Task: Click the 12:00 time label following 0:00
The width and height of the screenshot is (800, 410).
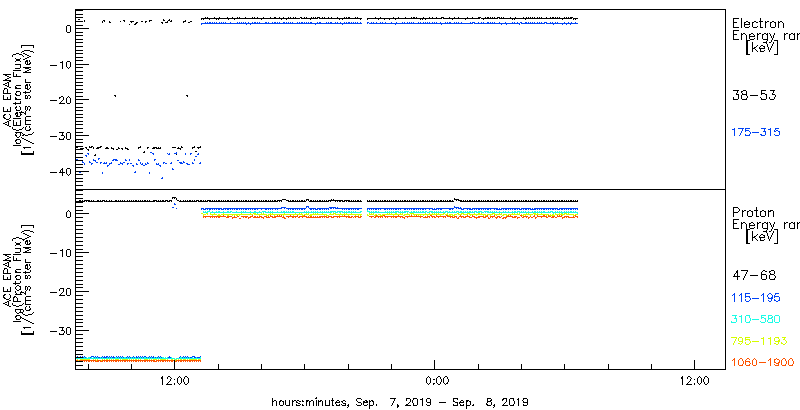Action: tap(694, 381)
